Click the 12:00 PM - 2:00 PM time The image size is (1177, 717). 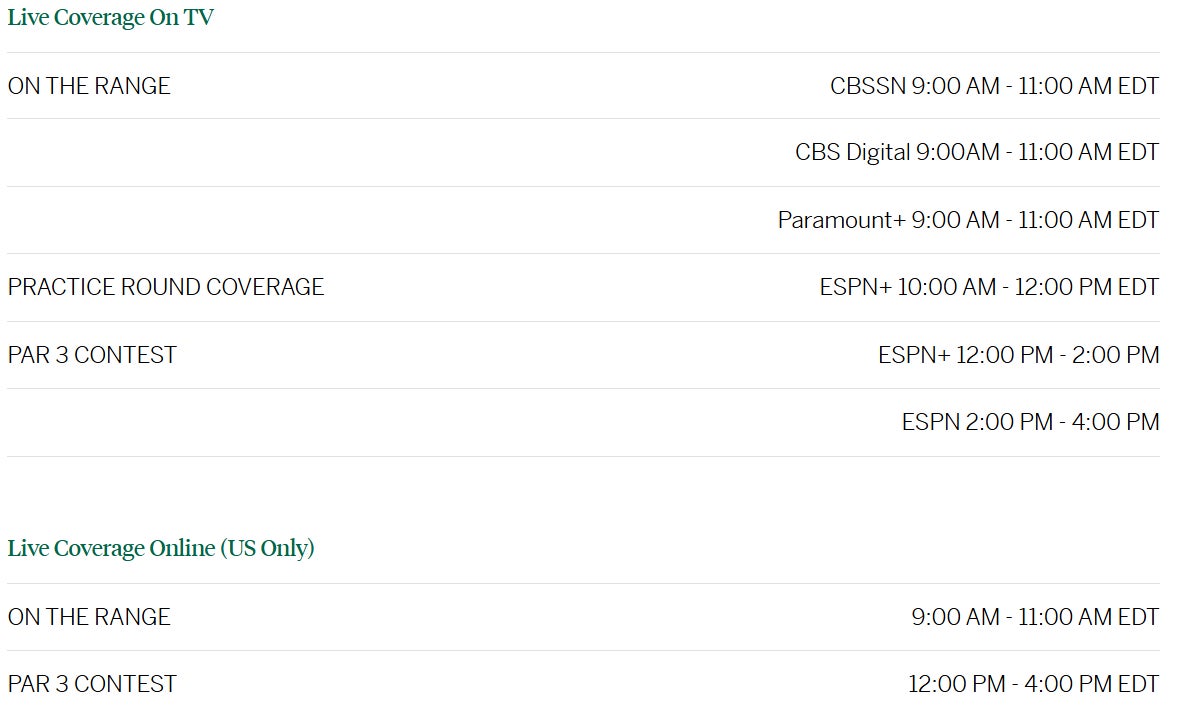click(1057, 355)
